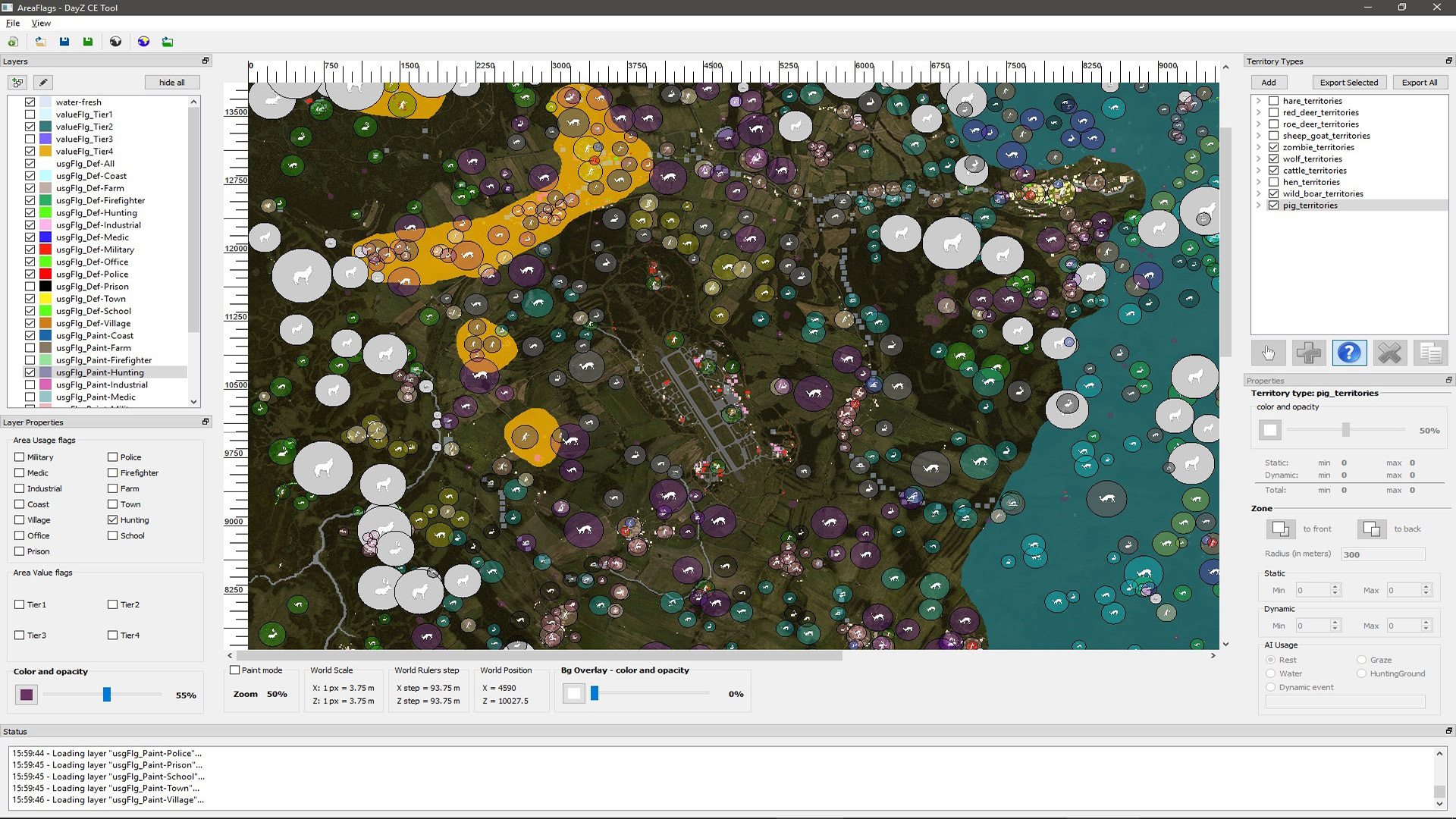
Task: Click the Hide All layers button
Action: tap(172, 82)
